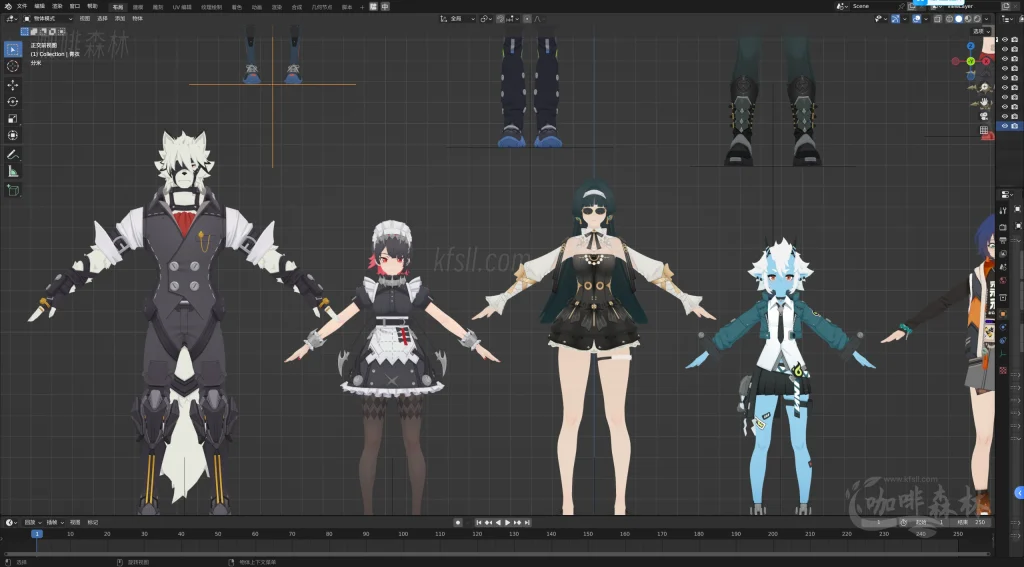The image size is (1024, 567).
Task: Switch perspective/orthographic with the grid icon
Action: pos(984,131)
